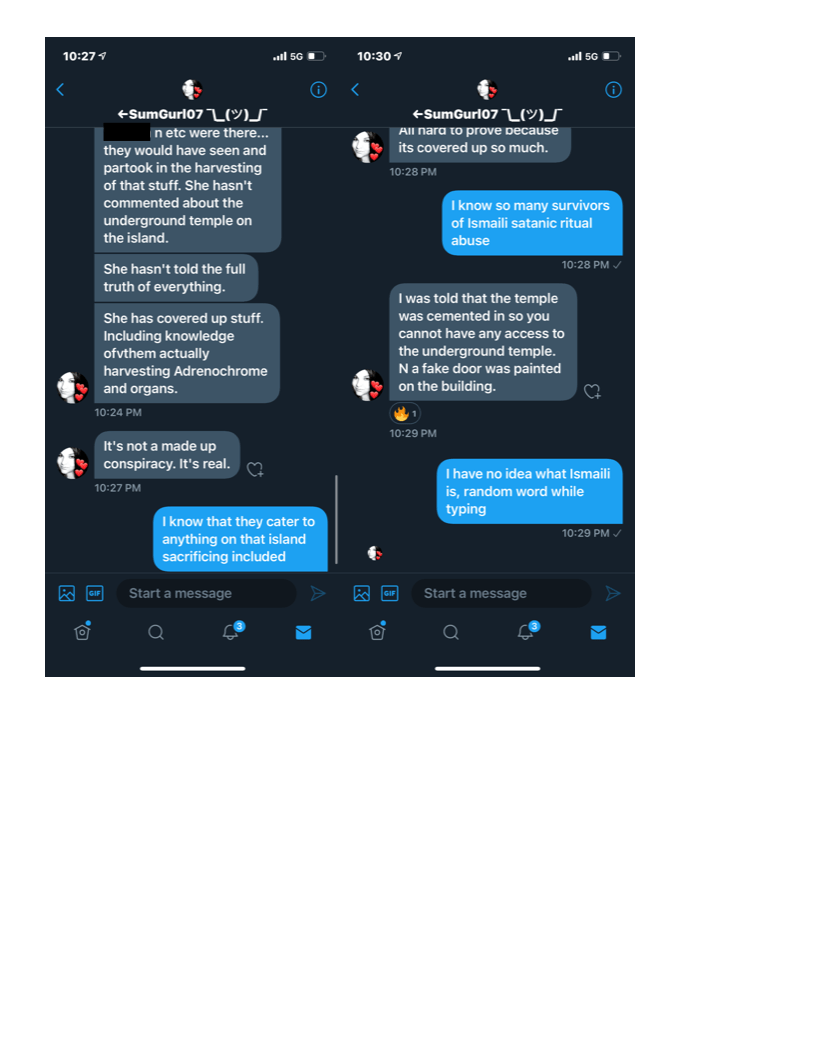Screen dimensions: 816x1056
Task: Open the GIF picker in right chat
Action: click(x=390, y=593)
